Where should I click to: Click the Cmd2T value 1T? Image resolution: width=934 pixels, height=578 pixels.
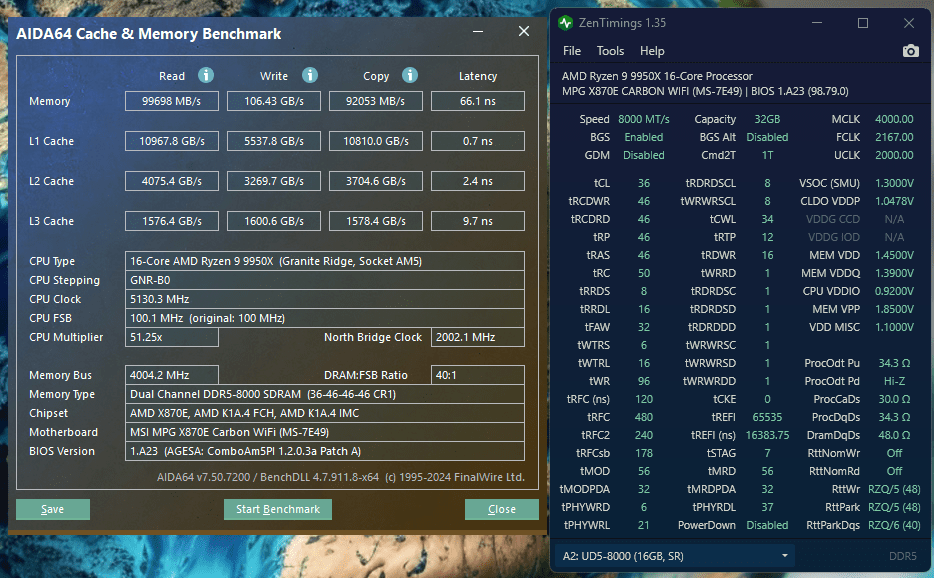[767, 155]
